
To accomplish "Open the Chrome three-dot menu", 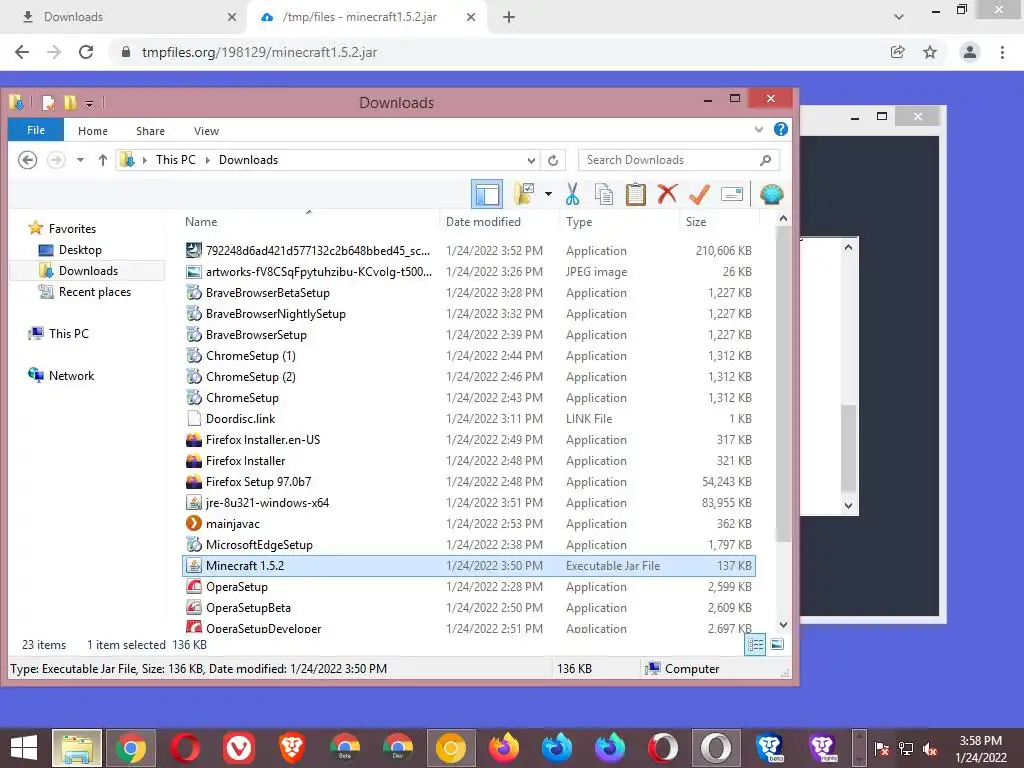I will 1002,52.
